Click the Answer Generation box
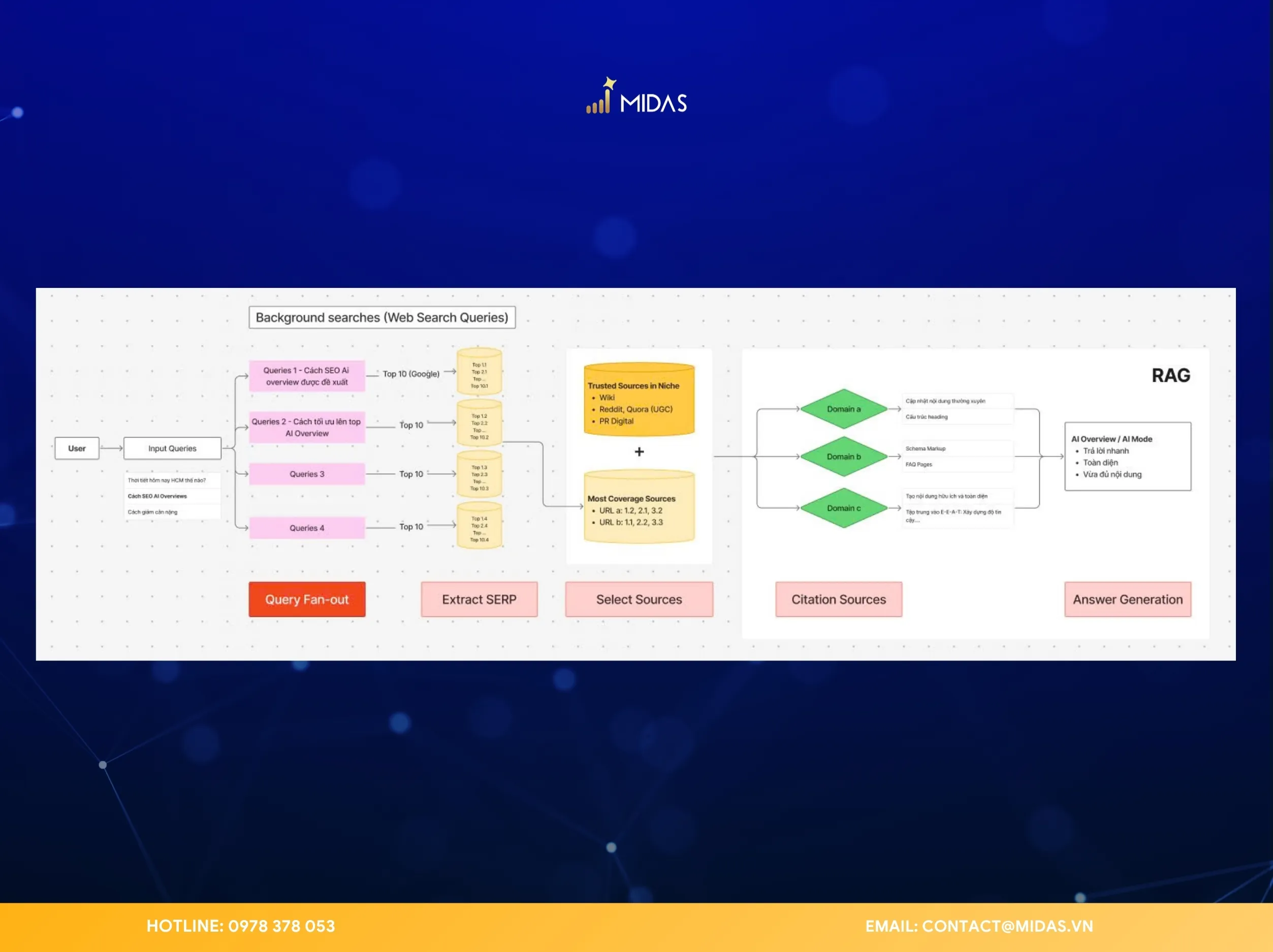Viewport: 1273px width, 952px height. tap(1127, 600)
